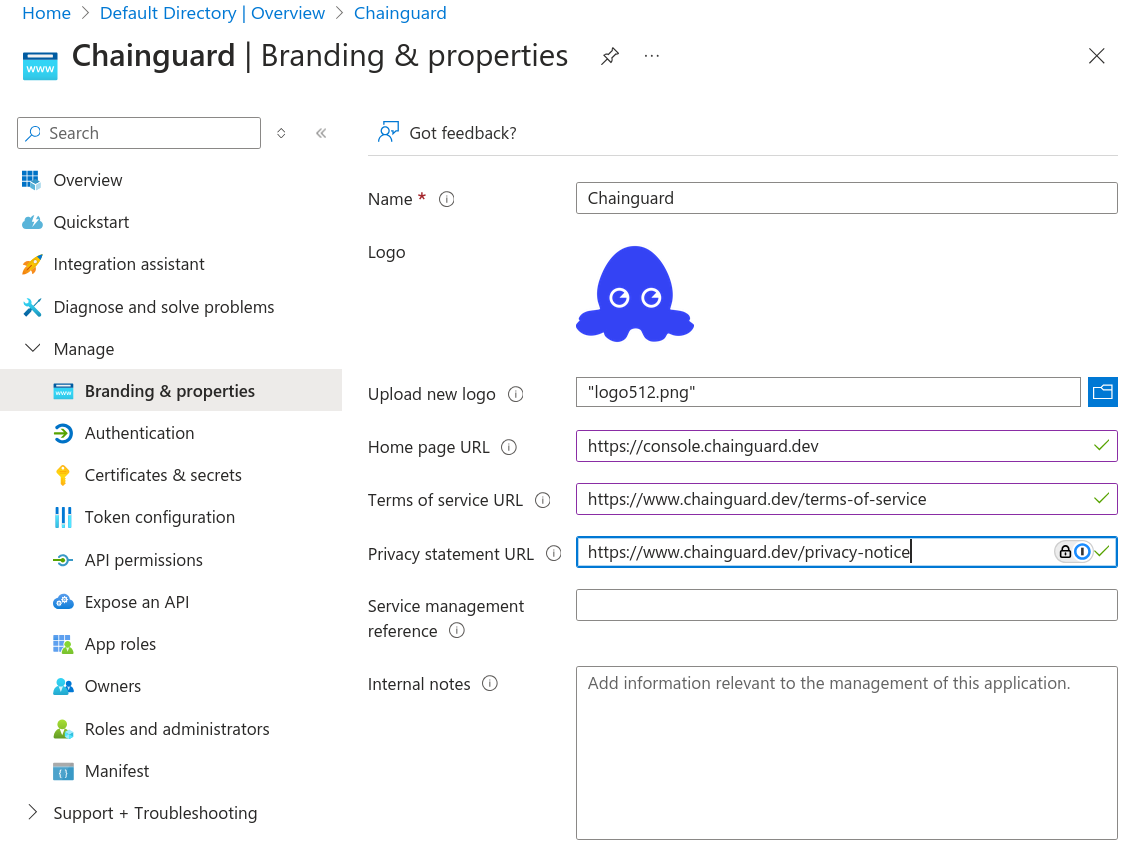Click the Chainguard octopus logo
Viewport: 1129px width, 857px height.
click(x=634, y=293)
